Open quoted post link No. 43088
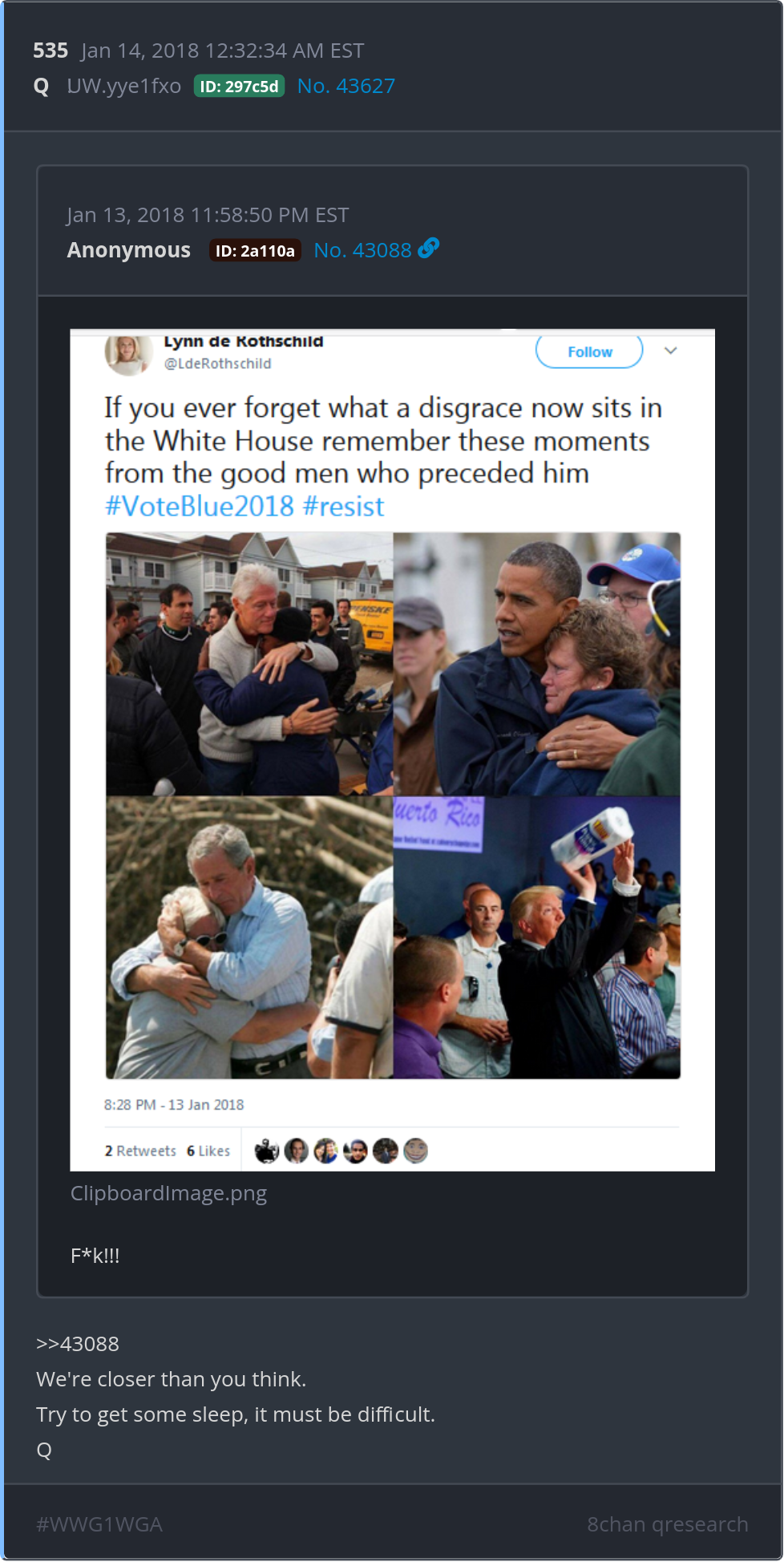The width and height of the screenshot is (784, 1562). click(362, 250)
